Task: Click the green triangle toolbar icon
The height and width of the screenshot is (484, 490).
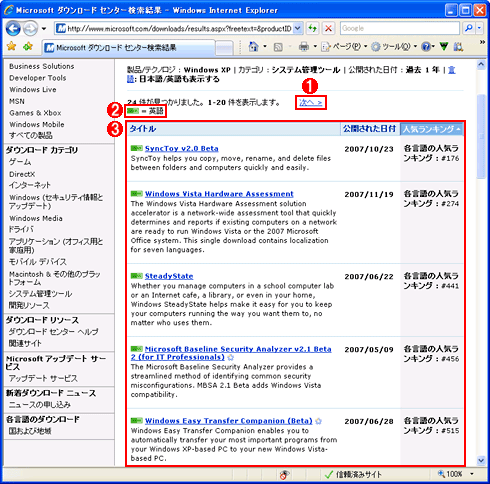Action: pyautogui.click(x=444, y=47)
